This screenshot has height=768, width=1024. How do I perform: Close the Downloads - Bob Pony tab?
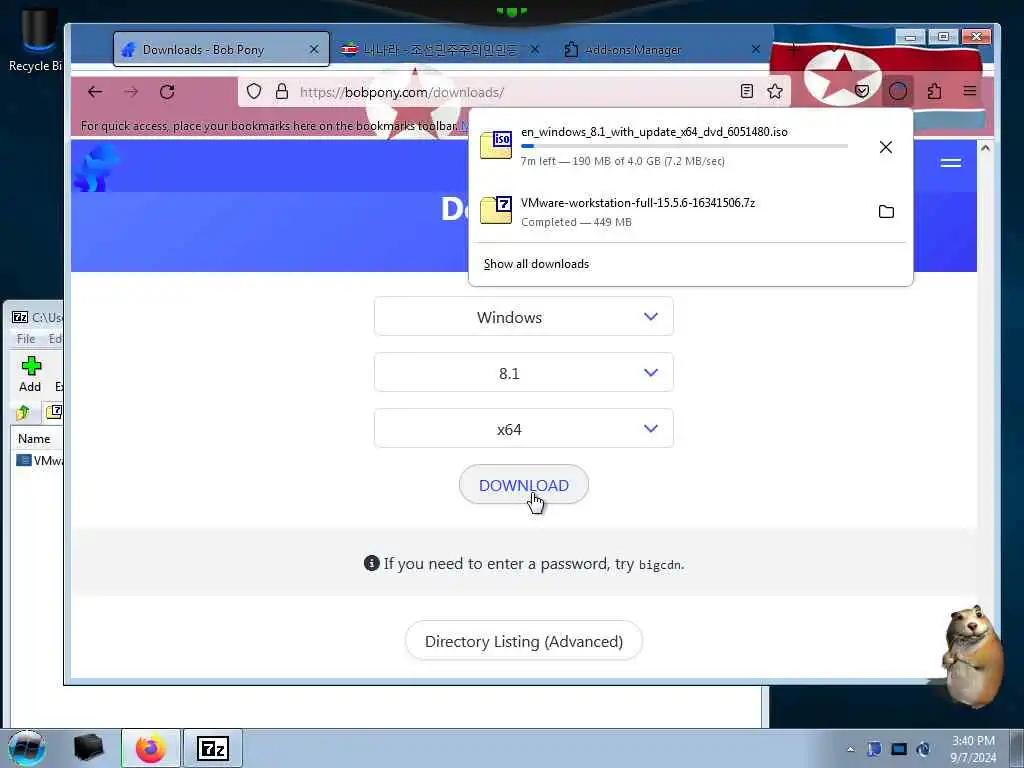click(x=314, y=50)
